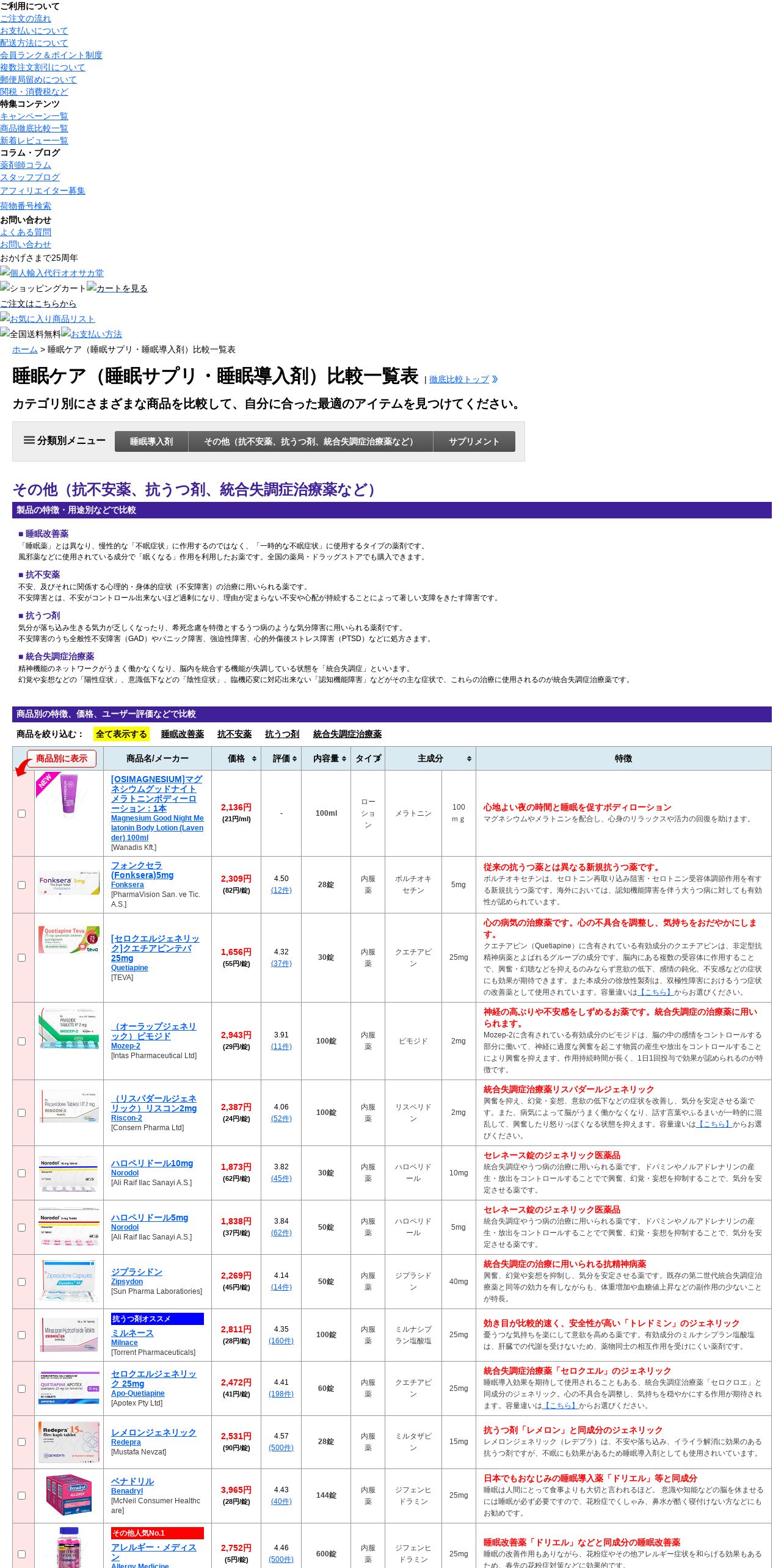The width and height of the screenshot is (784, 1568).
Task: Sort the table by 価格 column
Action: click(236, 758)
